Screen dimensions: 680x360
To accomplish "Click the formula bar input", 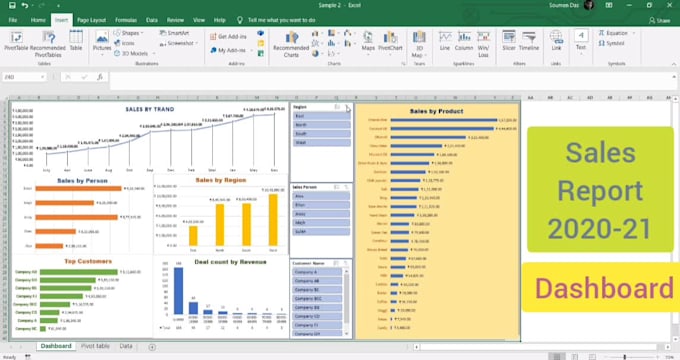I will click(x=390, y=81).
